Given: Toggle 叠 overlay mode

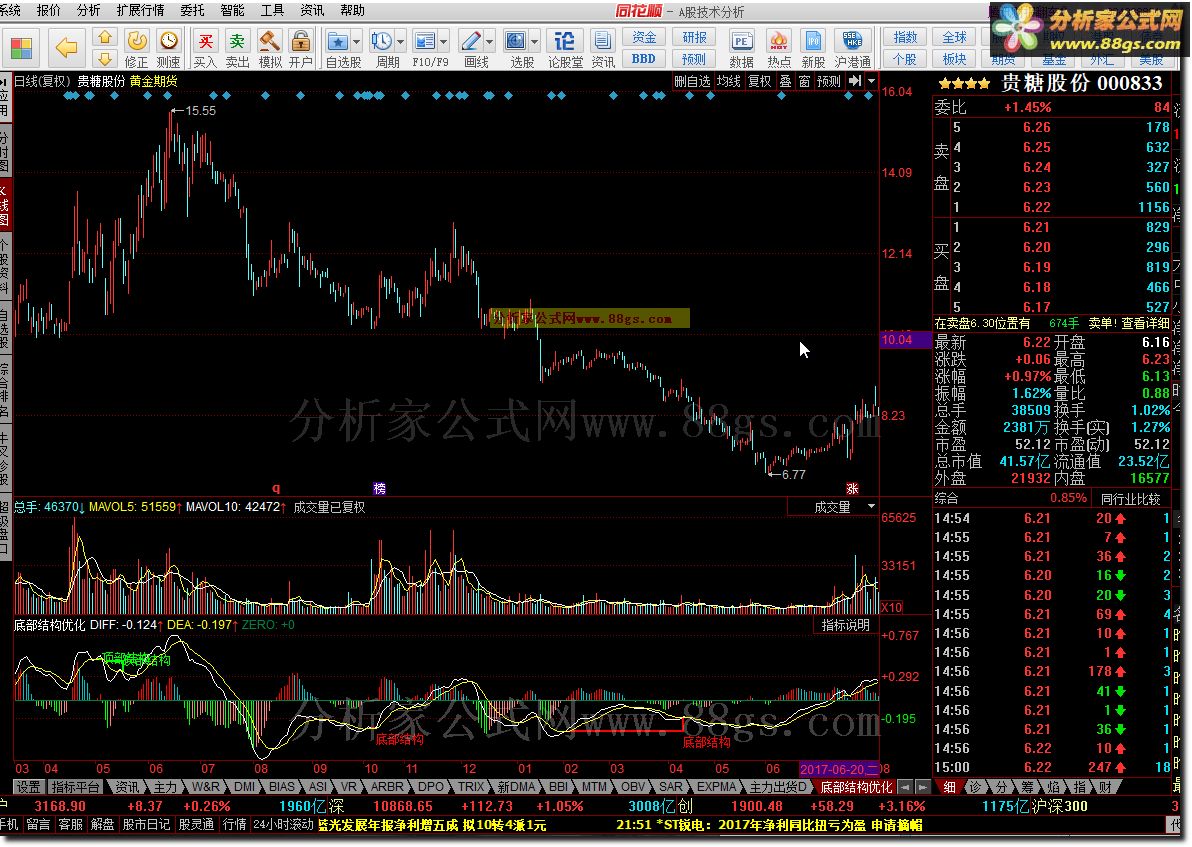Looking at the screenshot, I should click(785, 81).
